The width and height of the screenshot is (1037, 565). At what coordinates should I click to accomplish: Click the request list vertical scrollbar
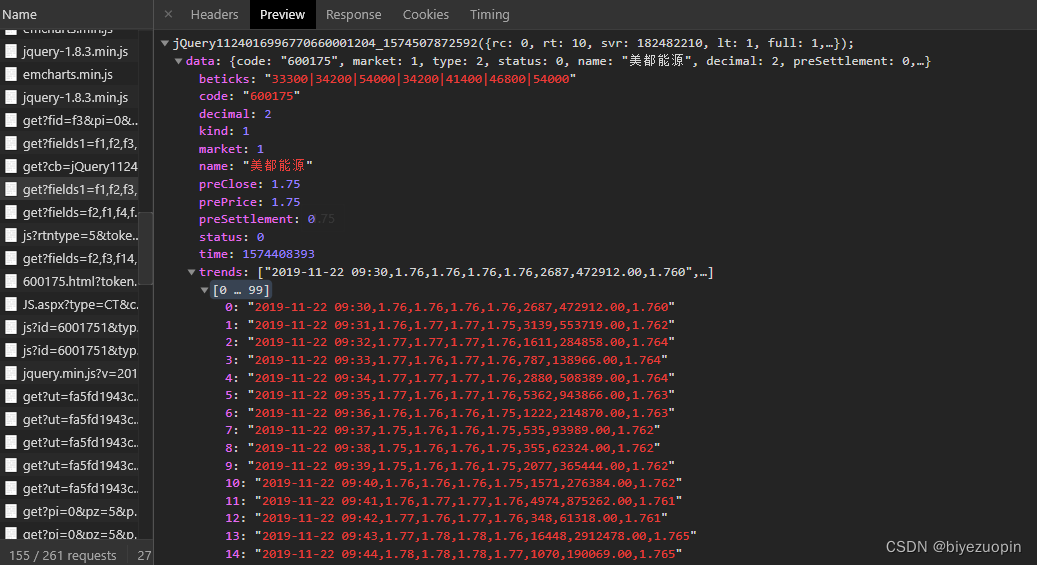(x=146, y=250)
